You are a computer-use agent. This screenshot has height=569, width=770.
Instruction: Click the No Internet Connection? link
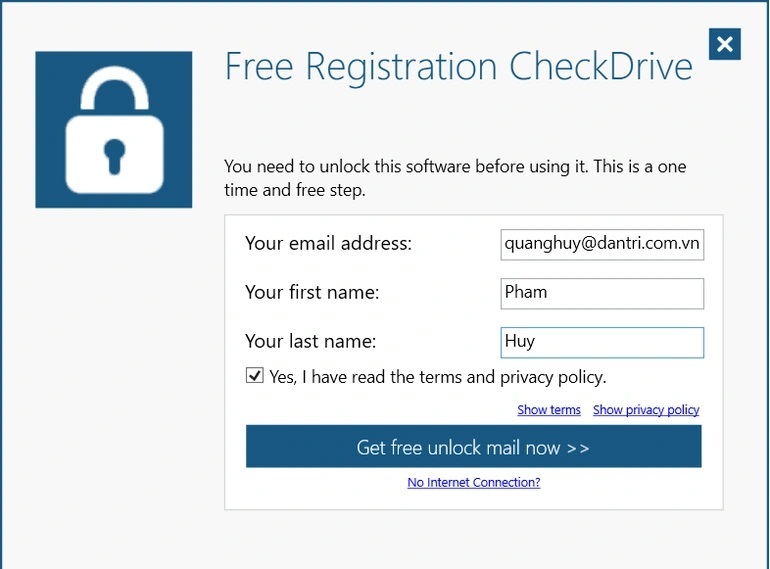click(474, 482)
